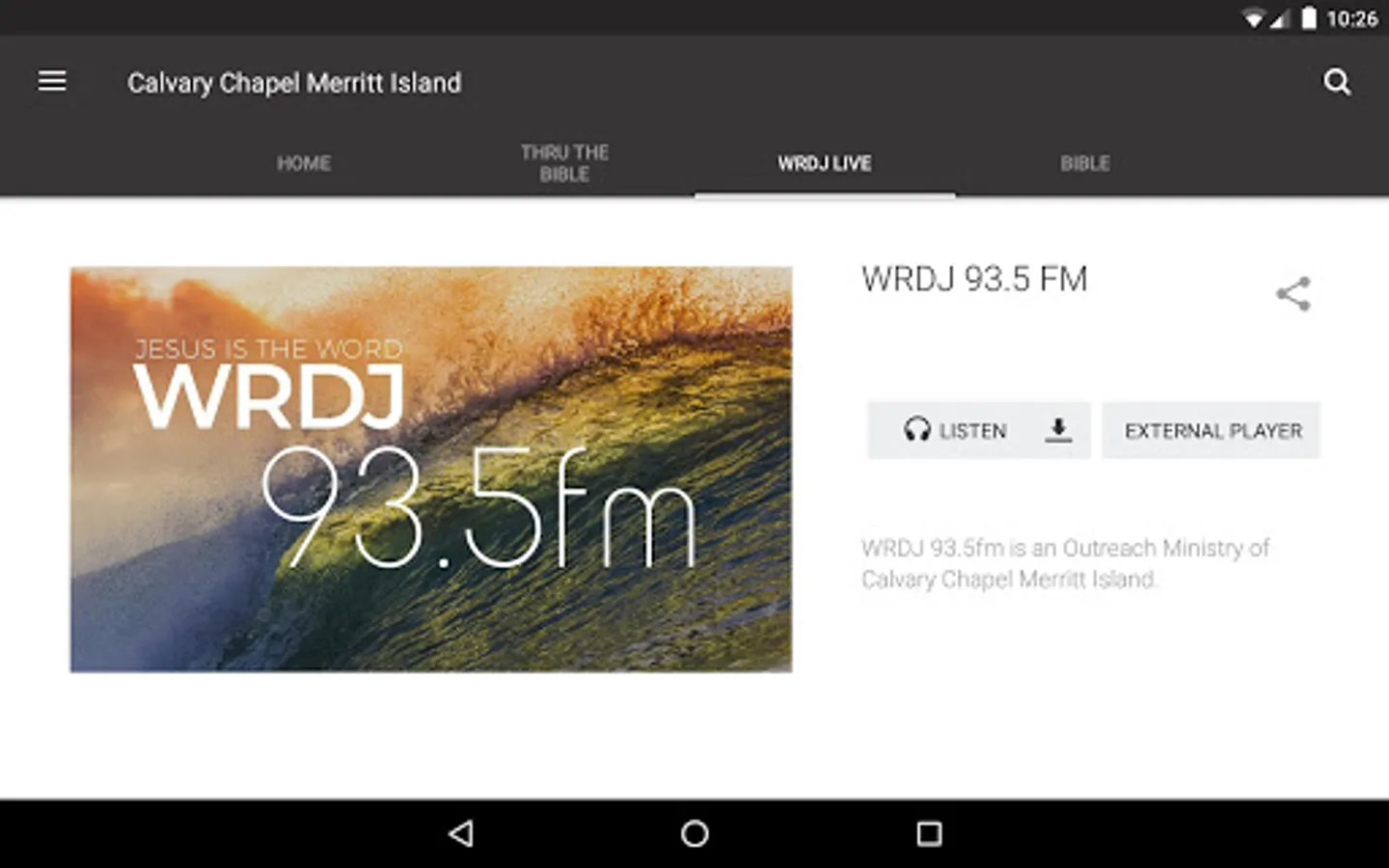Click the Outreach Ministry description text

pos(1065,563)
